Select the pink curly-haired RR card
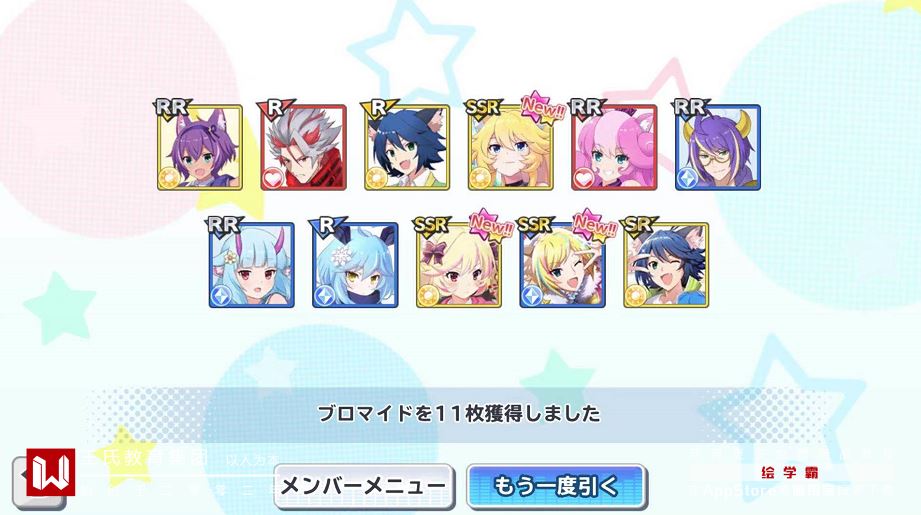Image resolution: width=921 pixels, height=515 pixels. tap(614, 147)
